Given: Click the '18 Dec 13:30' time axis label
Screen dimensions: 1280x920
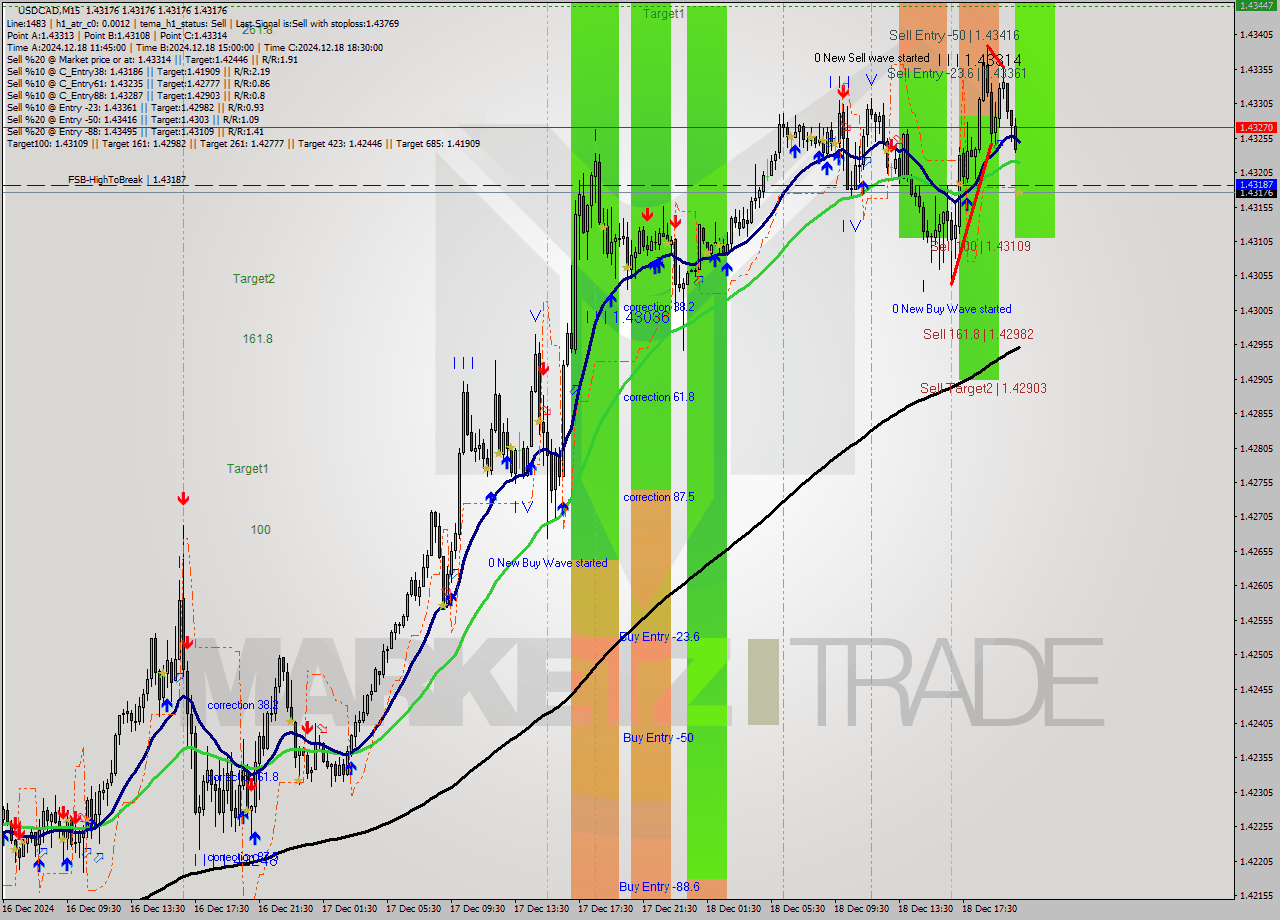Looking at the screenshot, I should click(x=925, y=909).
